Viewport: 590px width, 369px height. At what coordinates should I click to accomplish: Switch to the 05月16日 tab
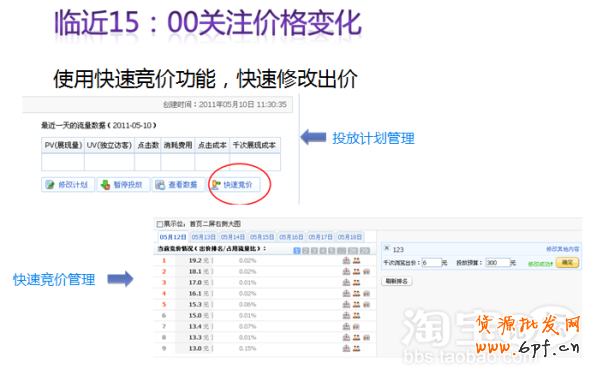point(291,237)
